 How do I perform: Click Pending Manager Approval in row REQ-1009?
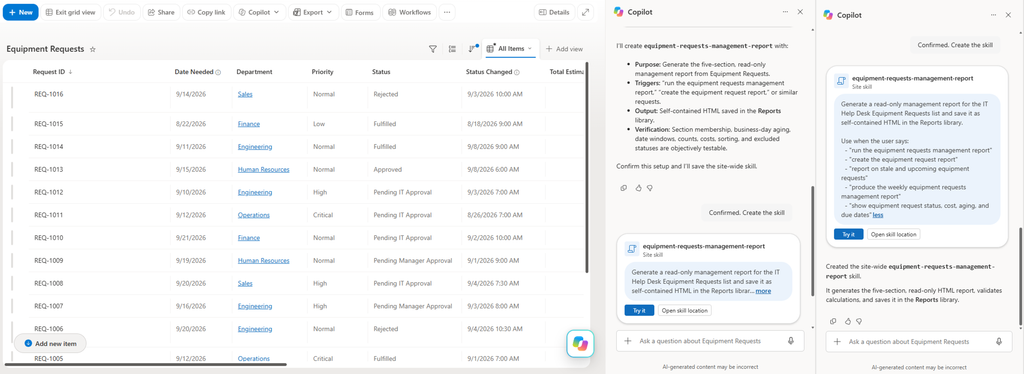click(x=413, y=260)
